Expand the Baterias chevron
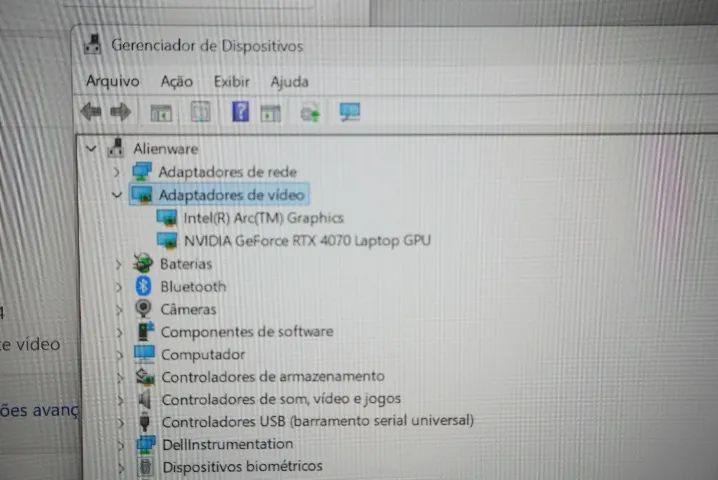 pyautogui.click(x=119, y=264)
